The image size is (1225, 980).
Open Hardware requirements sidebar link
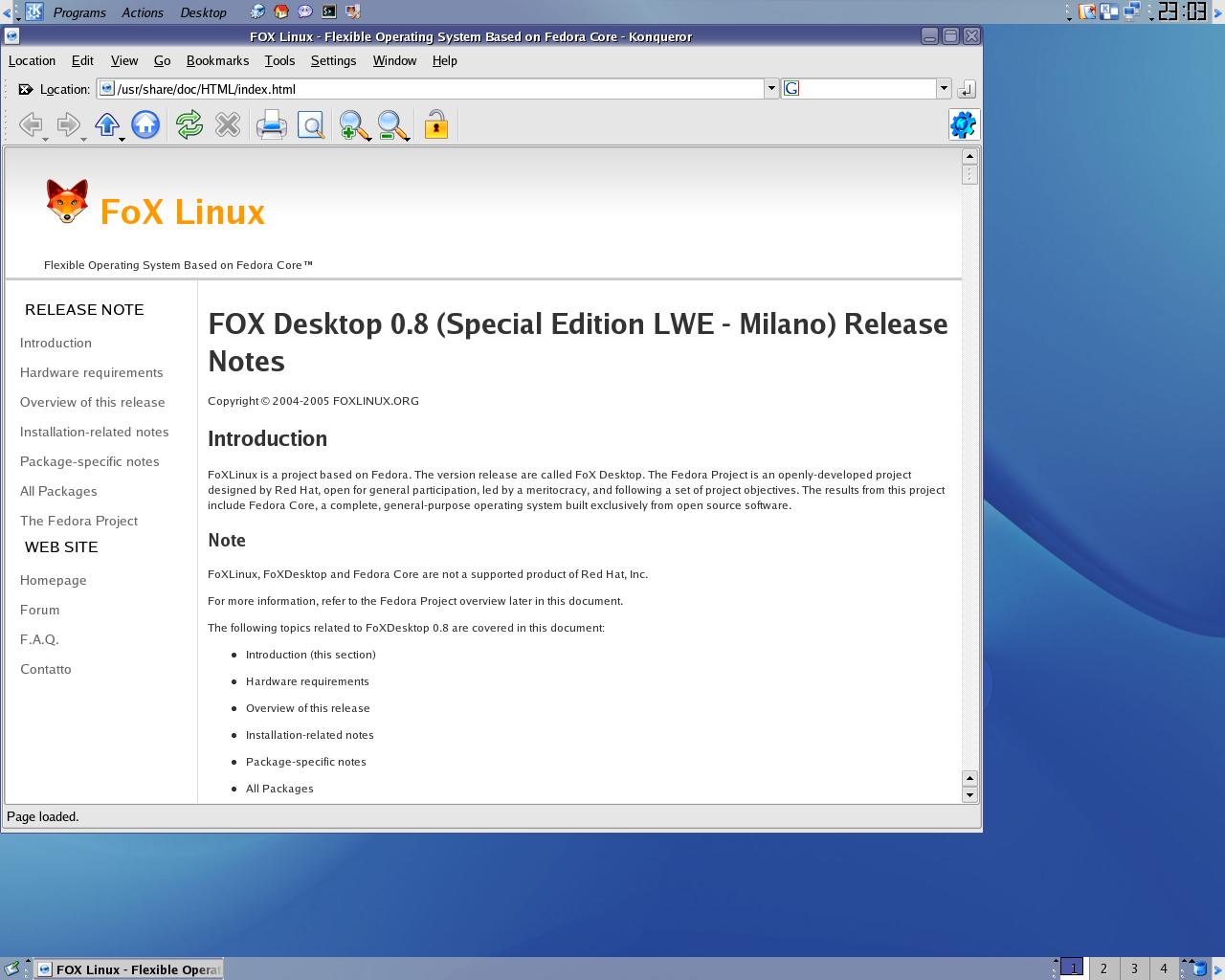click(x=91, y=372)
